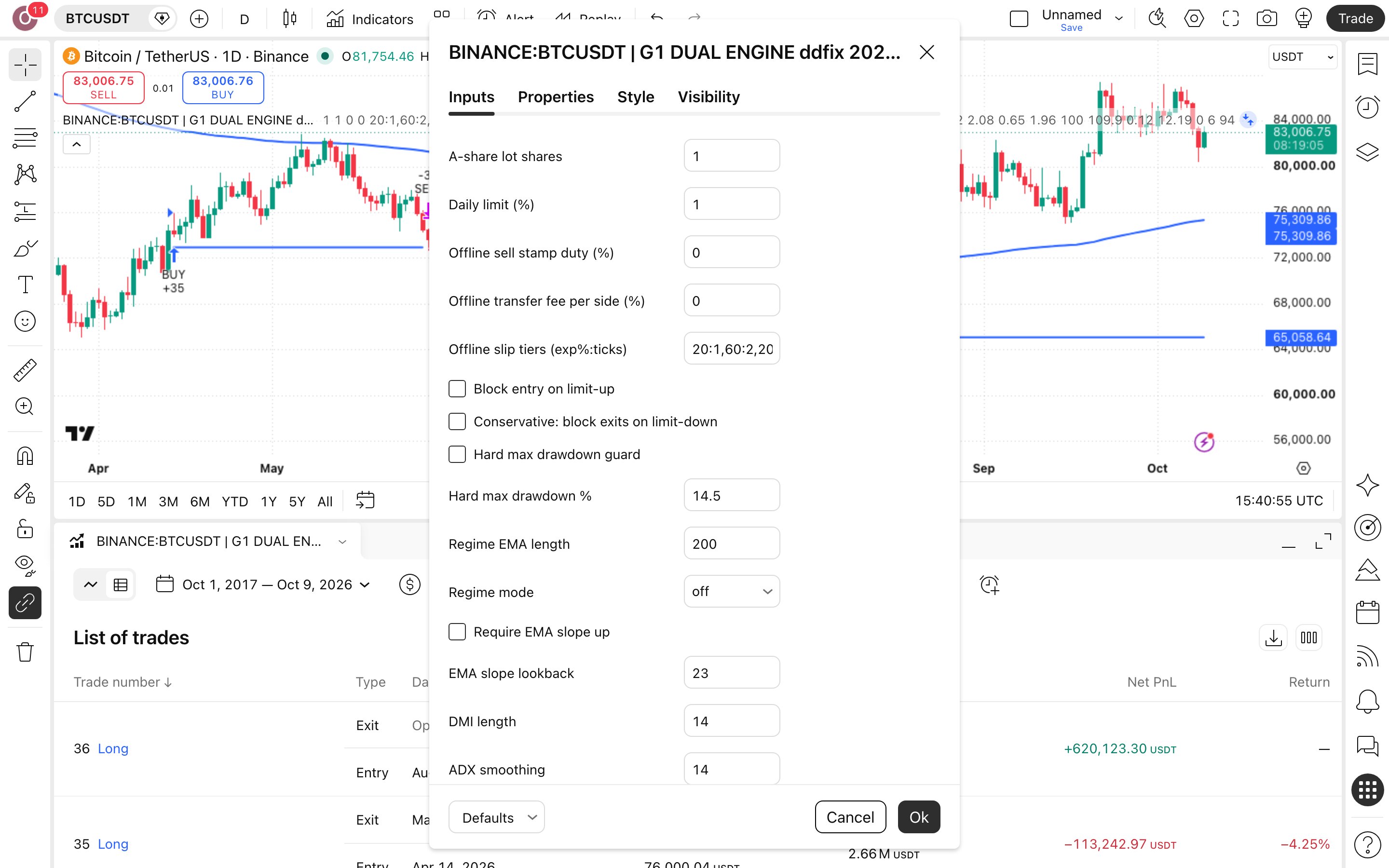1389x868 pixels.
Task: Click the candlestick chart style icon
Action: point(290,19)
